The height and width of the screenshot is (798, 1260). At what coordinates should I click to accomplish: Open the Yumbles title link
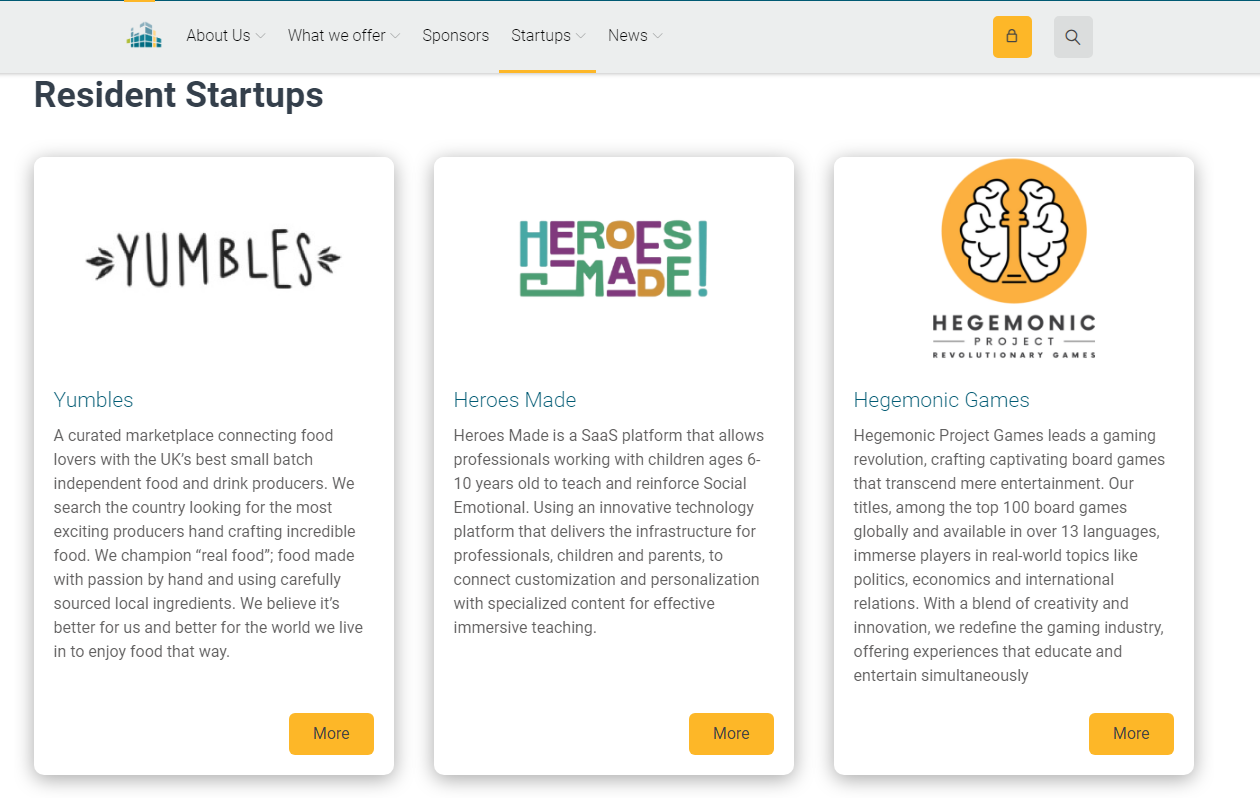93,400
